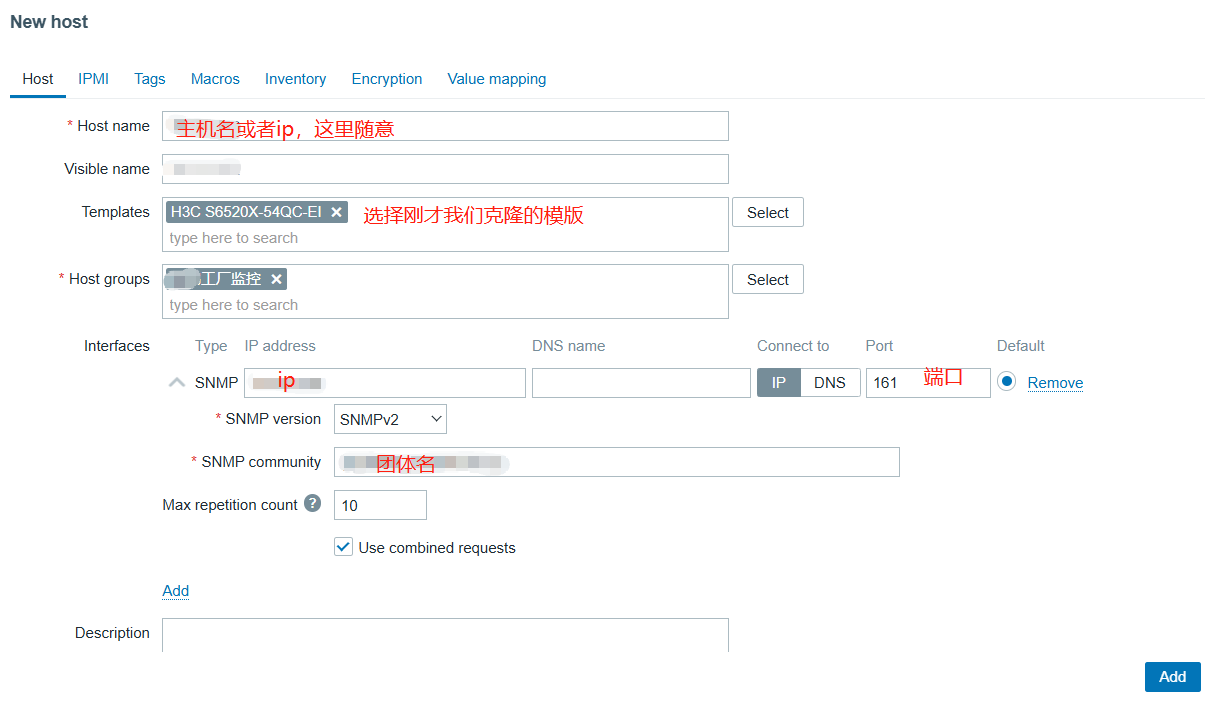Open the Macros tab

coord(215,79)
